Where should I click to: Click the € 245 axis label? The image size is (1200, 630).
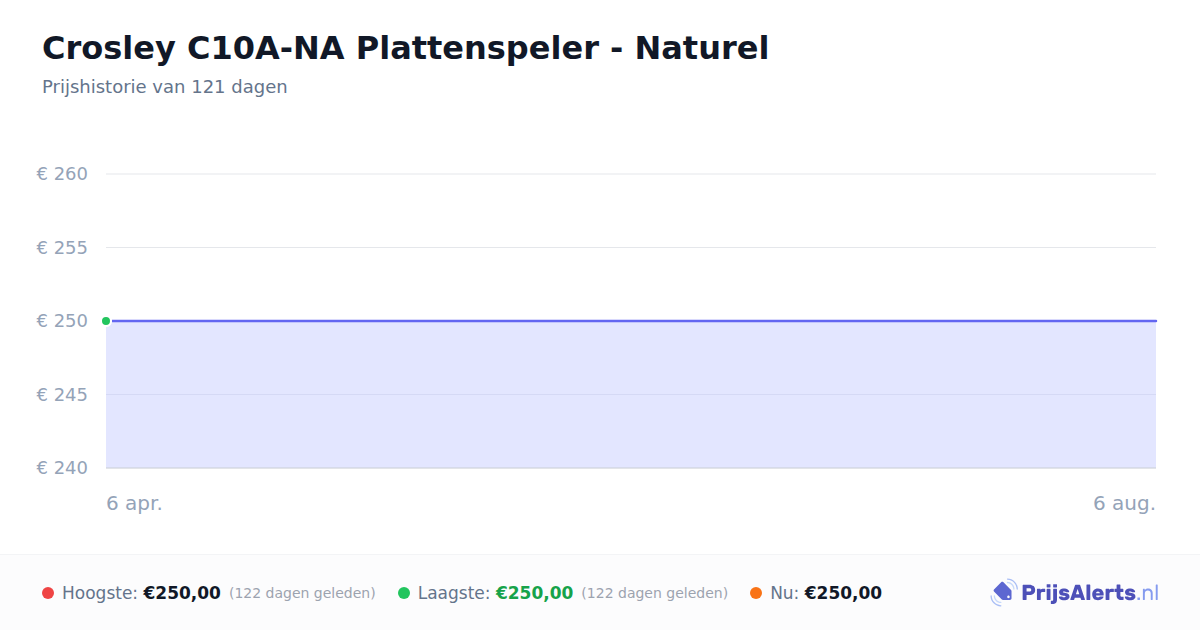[62, 395]
